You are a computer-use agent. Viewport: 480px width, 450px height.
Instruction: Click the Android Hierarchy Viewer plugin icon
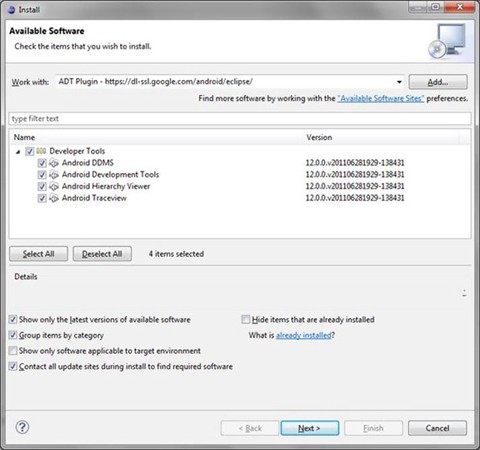[54, 186]
